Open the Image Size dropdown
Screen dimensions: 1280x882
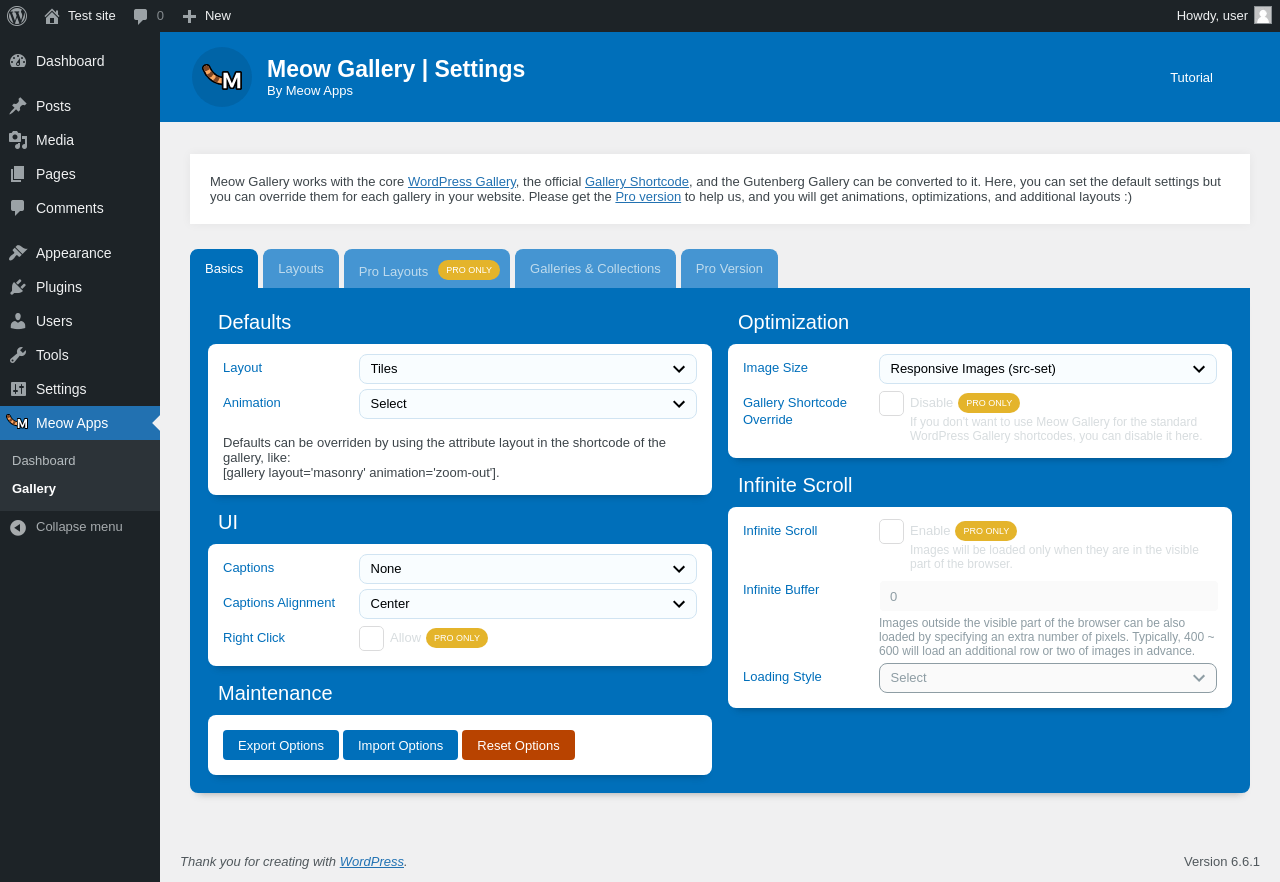pos(1048,369)
